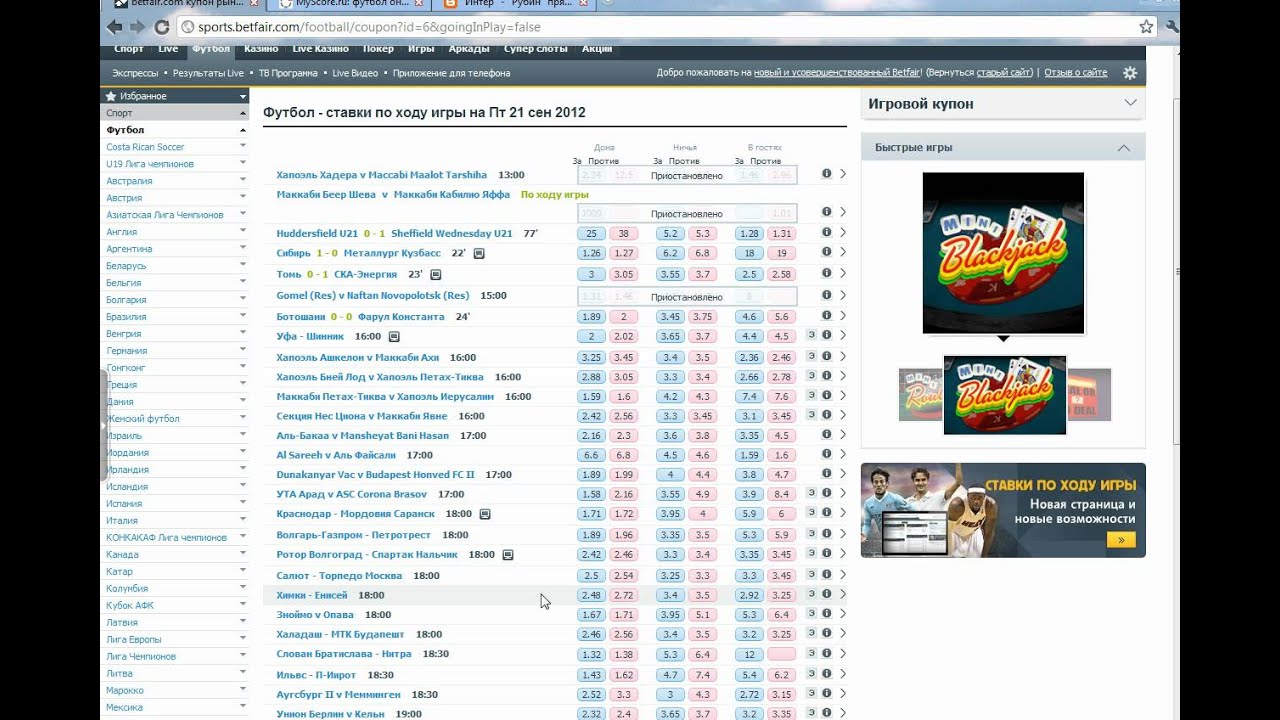
Task: Collapse the Быстрые игры section
Action: tap(1124, 148)
